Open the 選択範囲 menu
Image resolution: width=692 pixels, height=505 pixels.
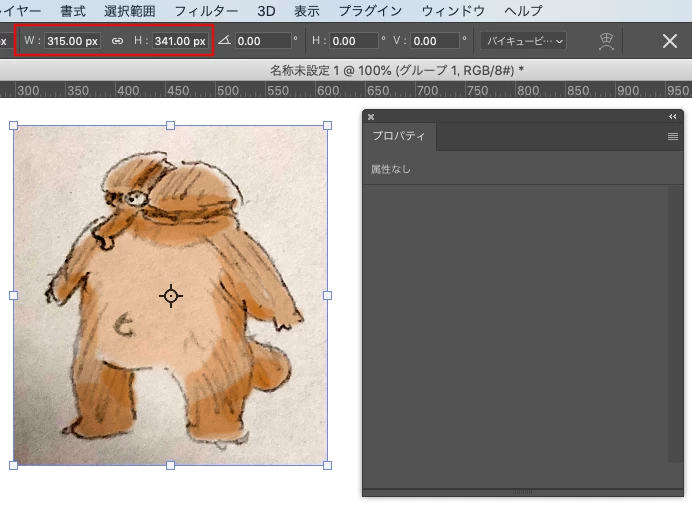coord(129,11)
